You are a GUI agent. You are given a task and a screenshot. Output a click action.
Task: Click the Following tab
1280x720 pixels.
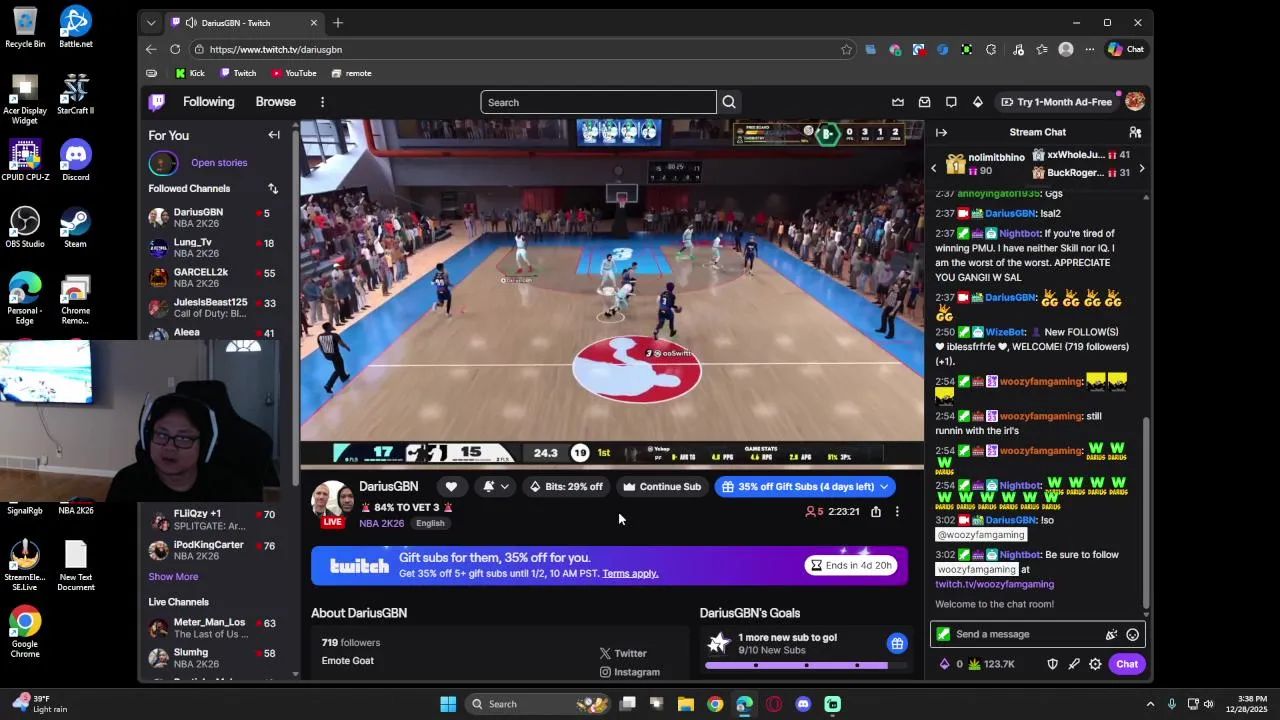[x=208, y=102]
